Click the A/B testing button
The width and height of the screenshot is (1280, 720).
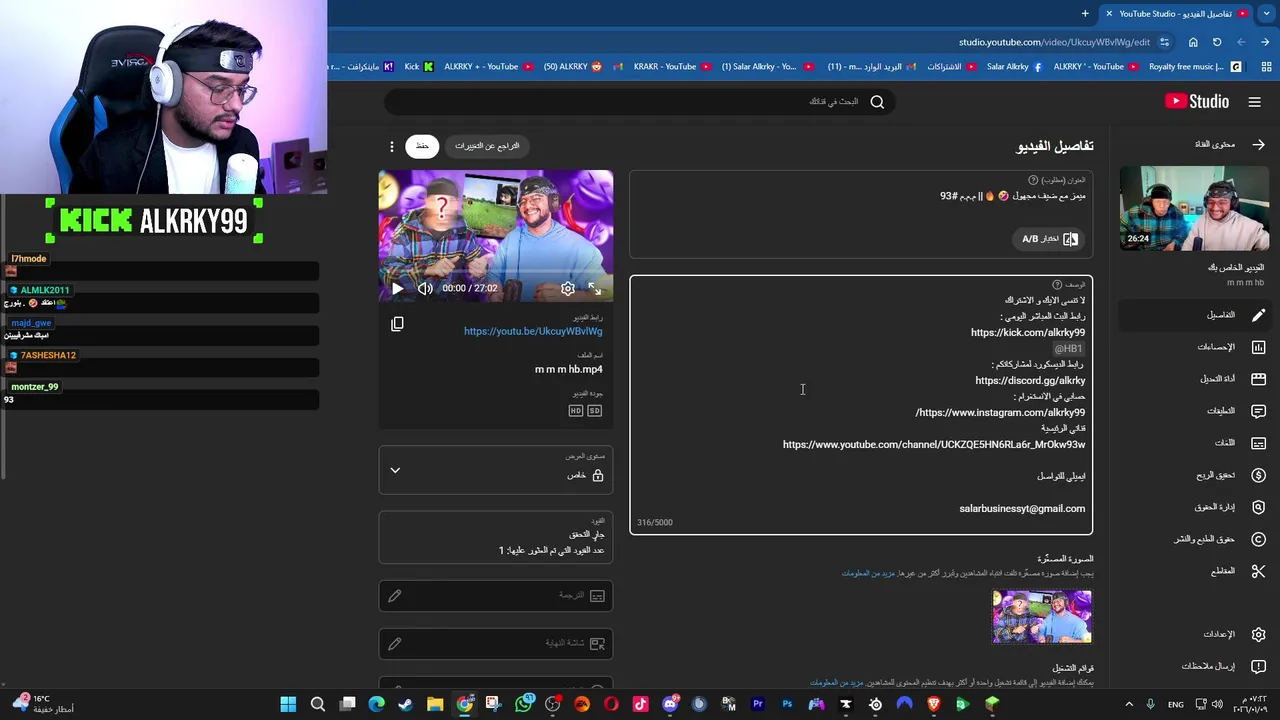pos(1050,239)
